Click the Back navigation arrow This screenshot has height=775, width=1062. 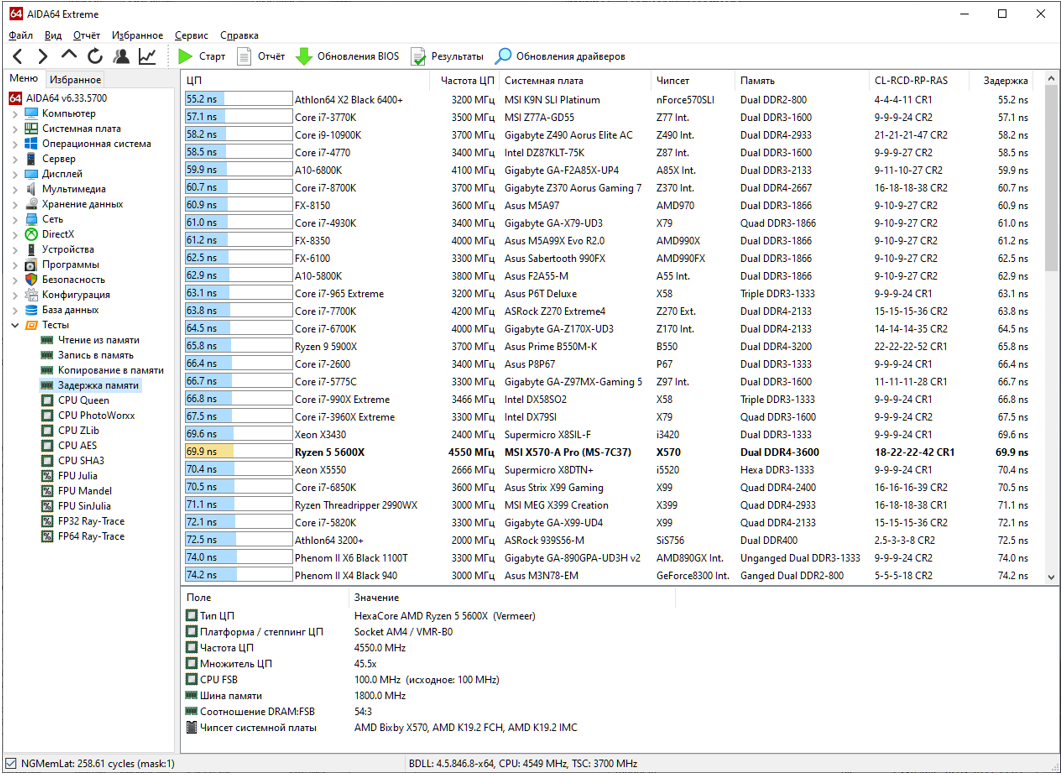[x=18, y=56]
